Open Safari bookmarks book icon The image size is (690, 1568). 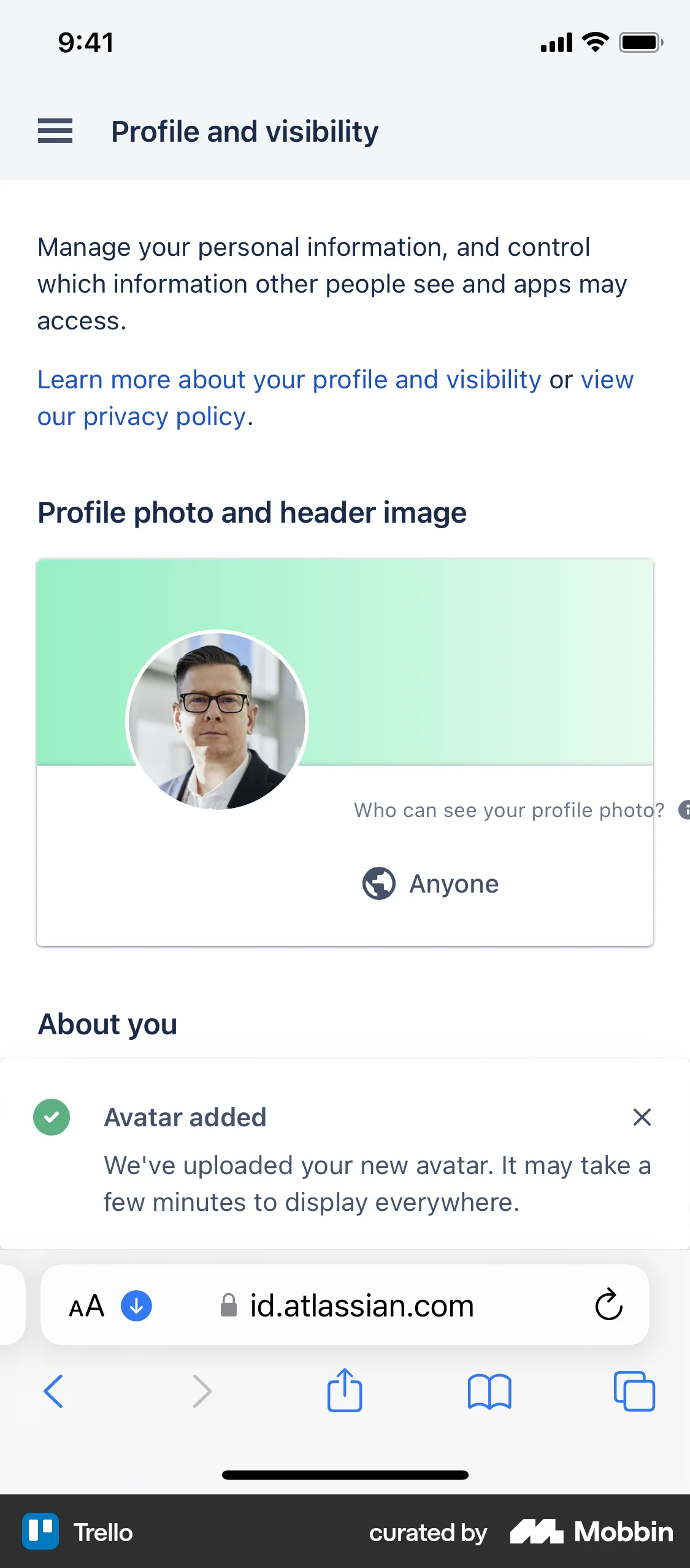pyautogui.click(x=489, y=1391)
